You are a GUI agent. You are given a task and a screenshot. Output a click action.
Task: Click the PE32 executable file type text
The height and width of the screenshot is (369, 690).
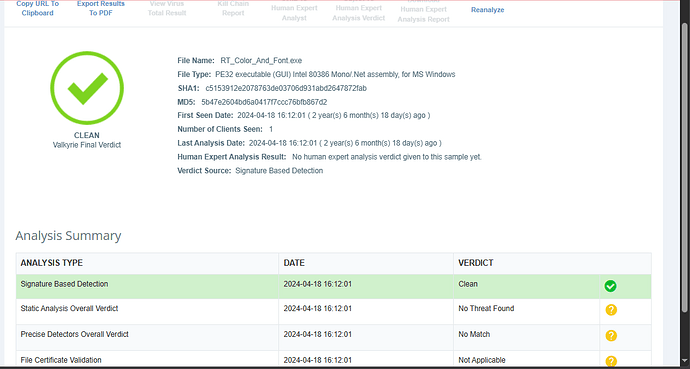tap(335, 74)
